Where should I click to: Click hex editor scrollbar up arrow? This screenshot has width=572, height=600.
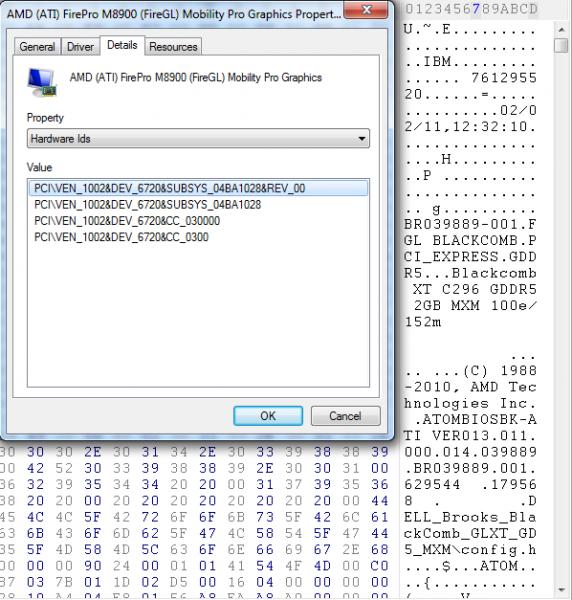click(561, 29)
